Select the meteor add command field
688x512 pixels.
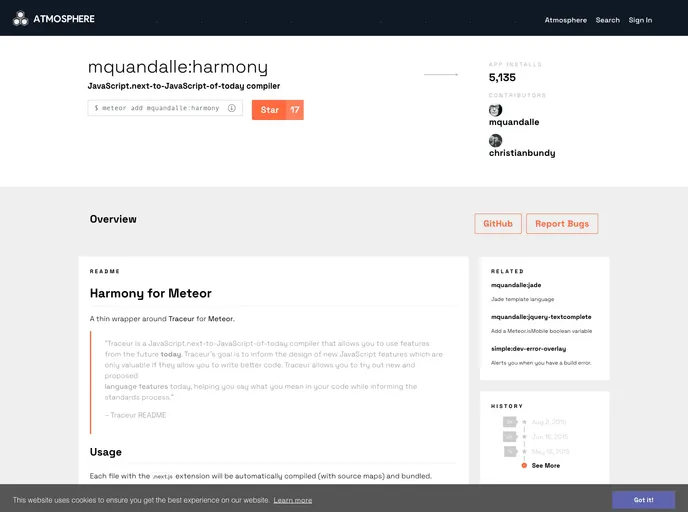156,108
